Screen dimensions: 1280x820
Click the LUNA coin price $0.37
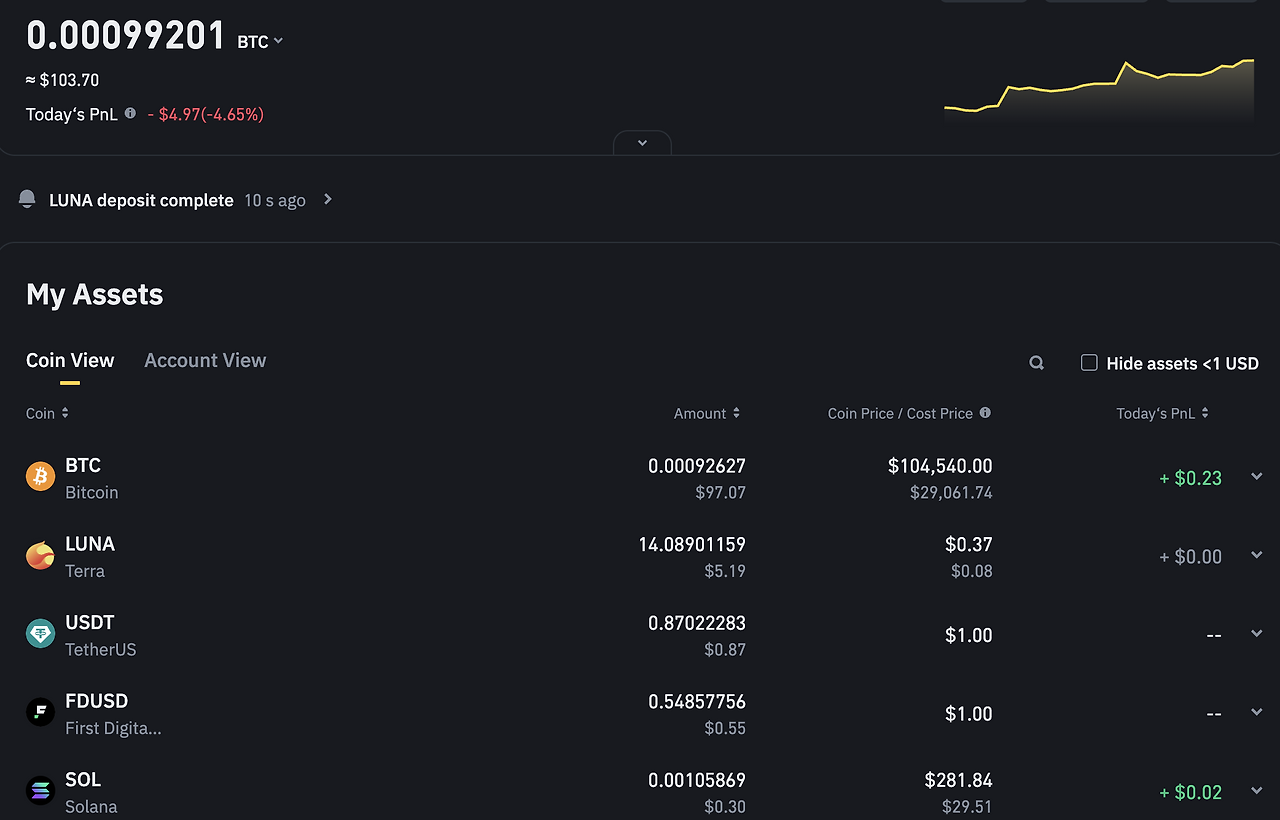click(969, 545)
